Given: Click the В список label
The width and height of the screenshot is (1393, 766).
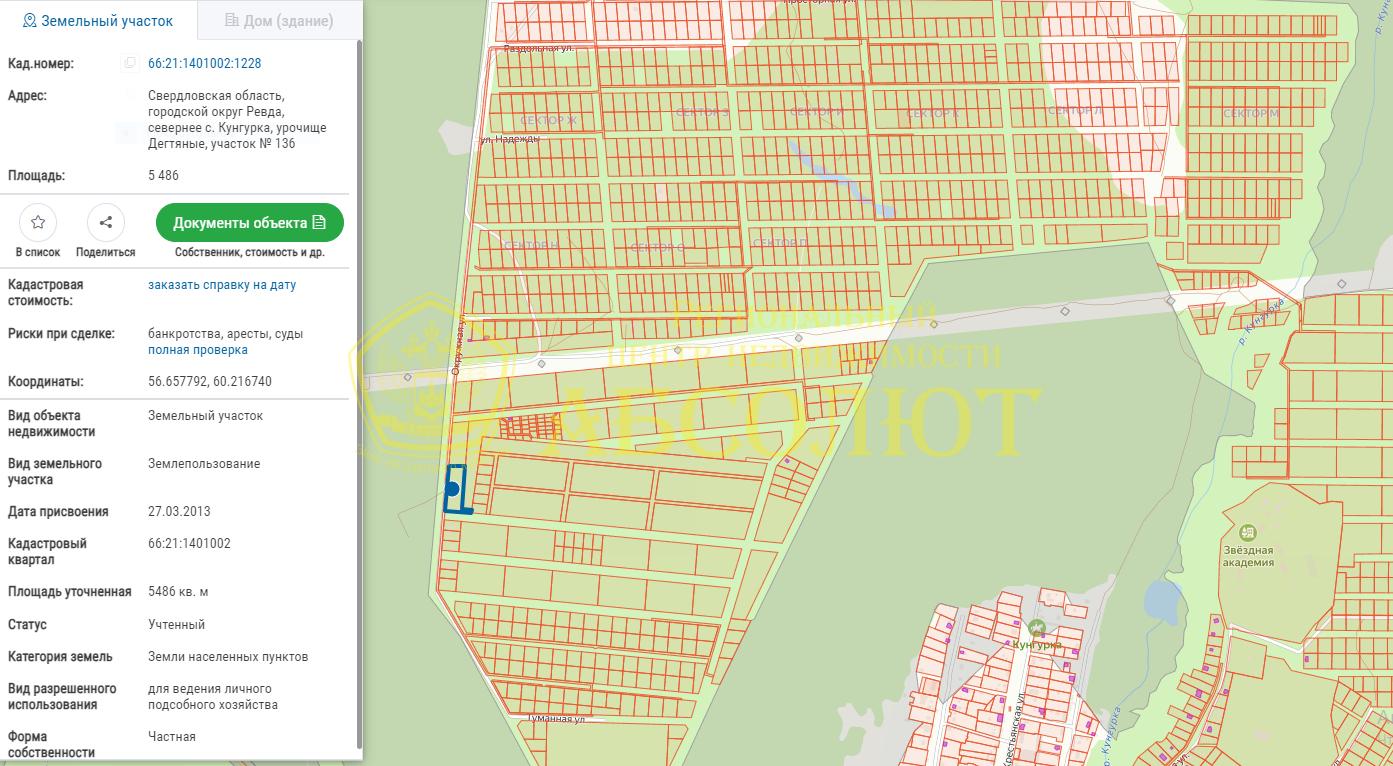Looking at the screenshot, I should point(38,253).
